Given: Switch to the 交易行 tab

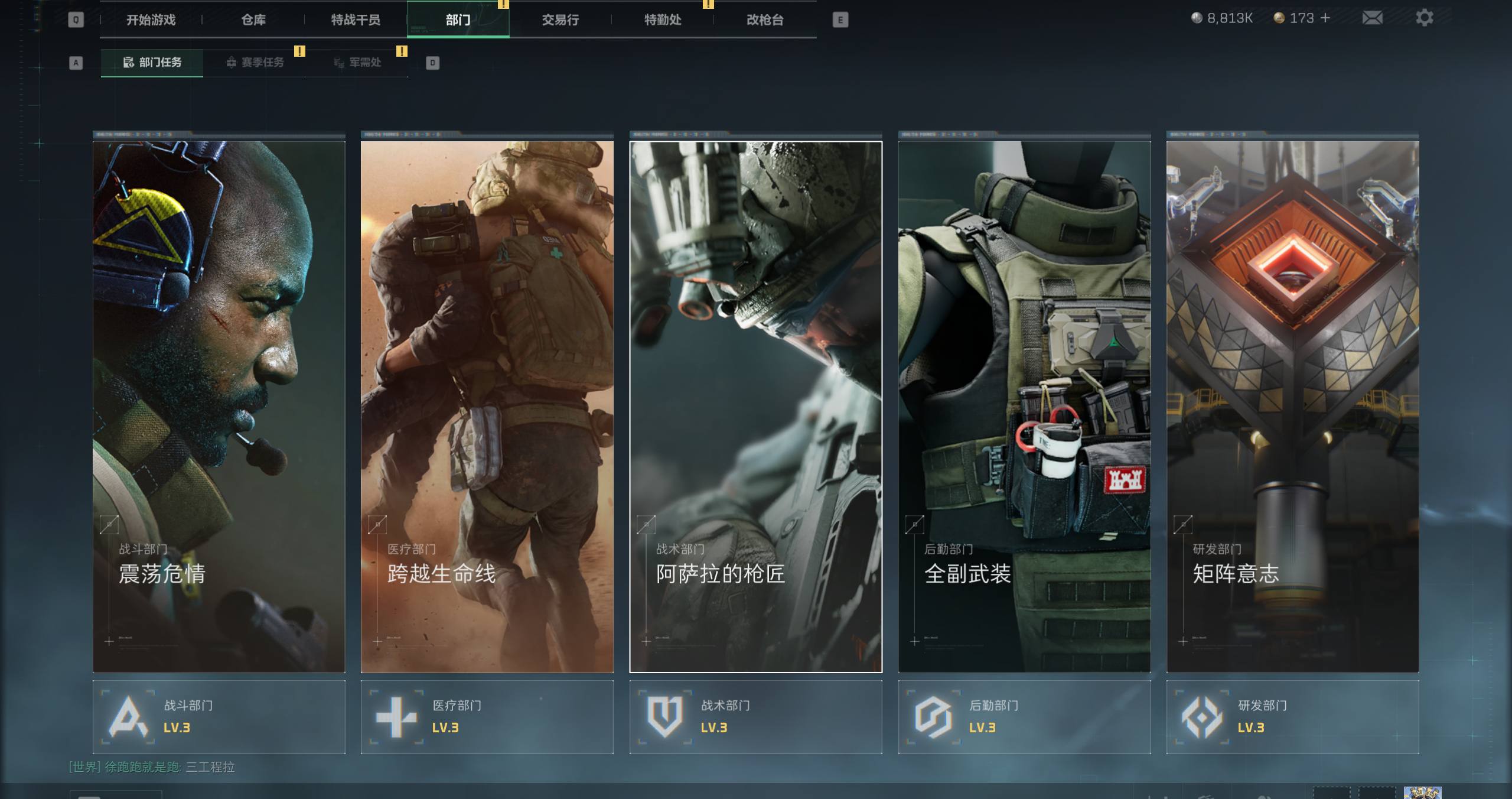Looking at the screenshot, I should pyautogui.click(x=561, y=20).
